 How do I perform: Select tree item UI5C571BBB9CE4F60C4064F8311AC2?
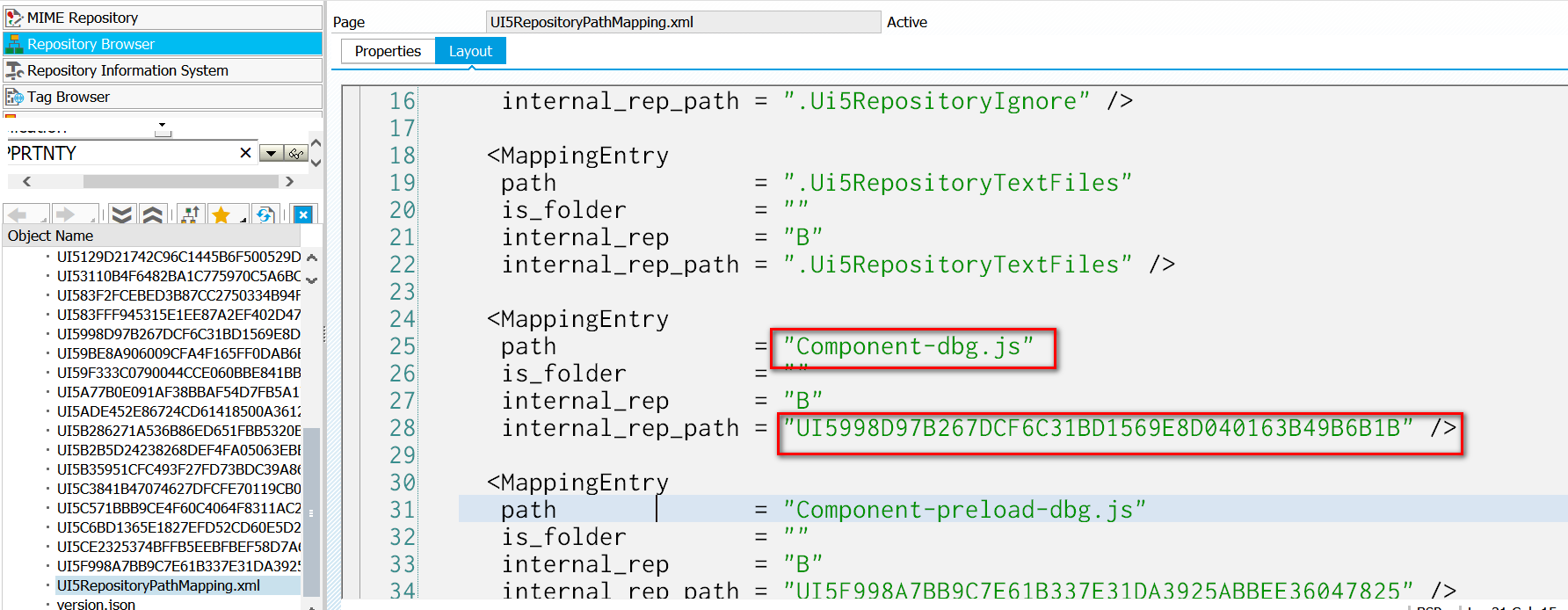pyautogui.click(x=178, y=508)
